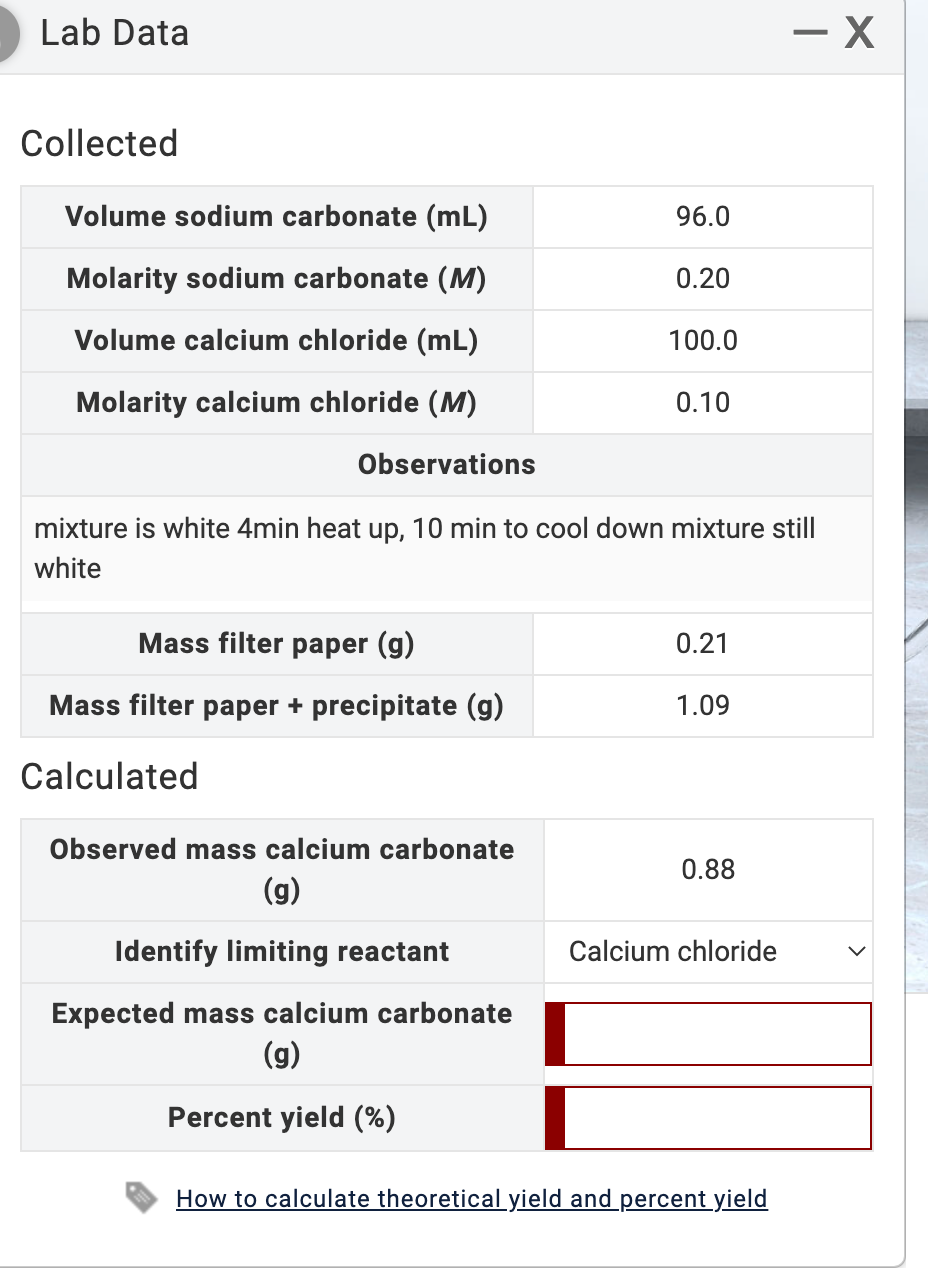Click the Expected mass calcium carbonate input field
Image resolution: width=928 pixels, height=1282 pixels.
point(716,1034)
